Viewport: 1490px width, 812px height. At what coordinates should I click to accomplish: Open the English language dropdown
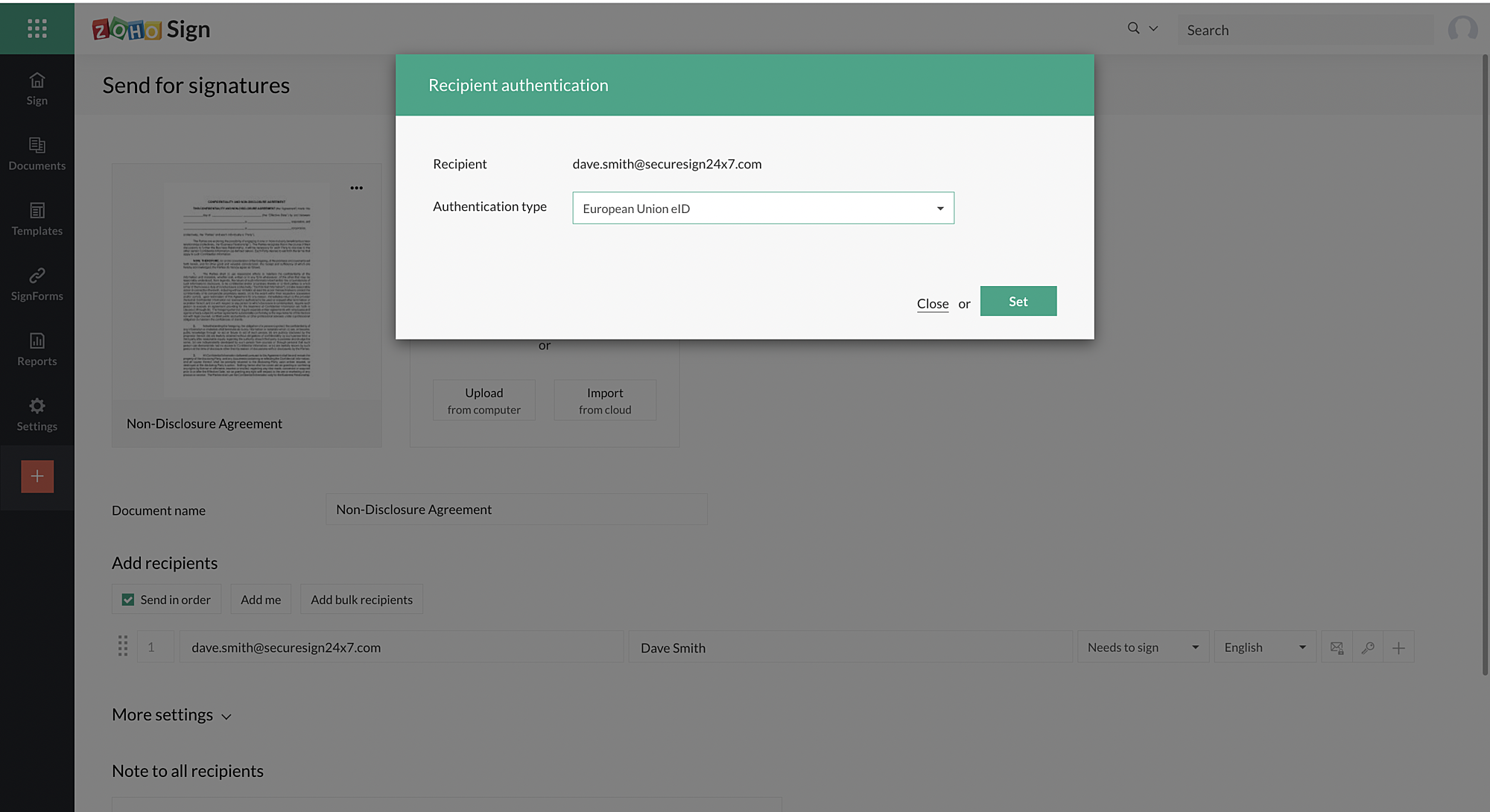click(x=1264, y=647)
